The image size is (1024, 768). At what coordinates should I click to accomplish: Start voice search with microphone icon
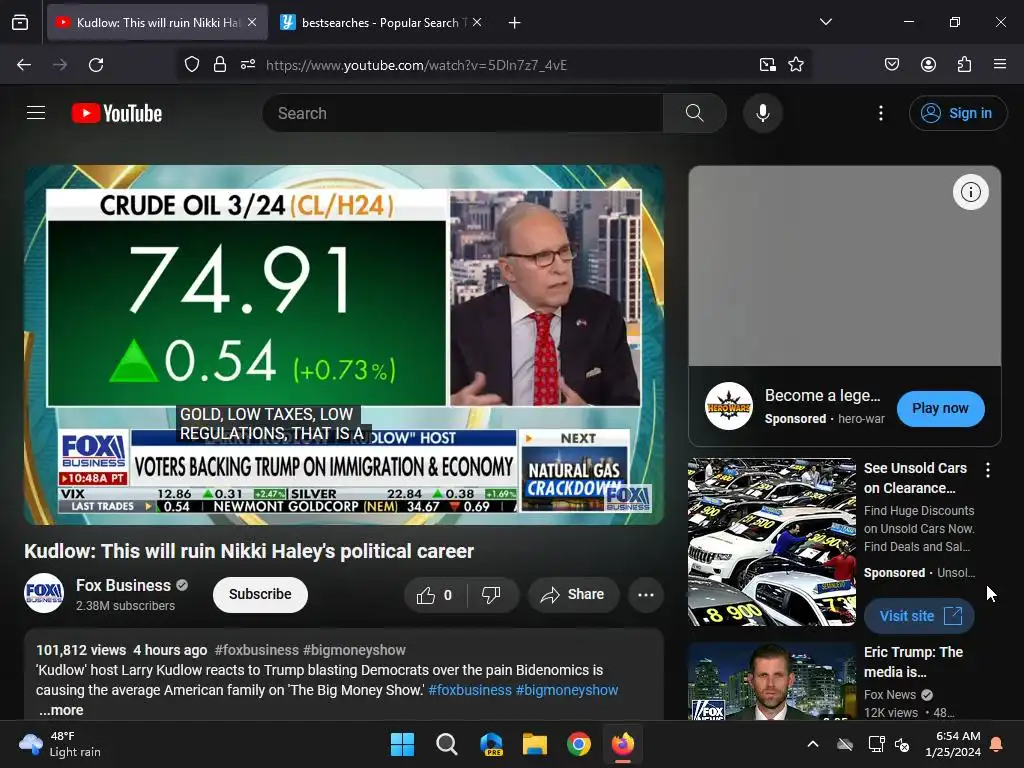pos(763,113)
